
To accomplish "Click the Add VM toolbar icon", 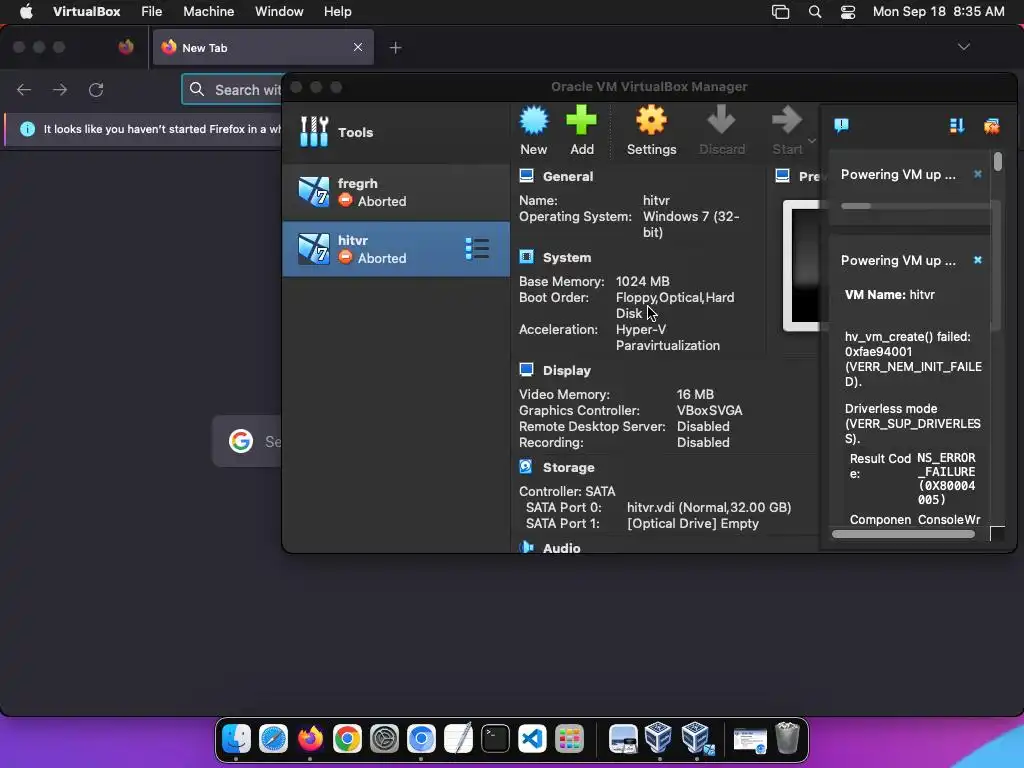I will (x=581, y=121).
